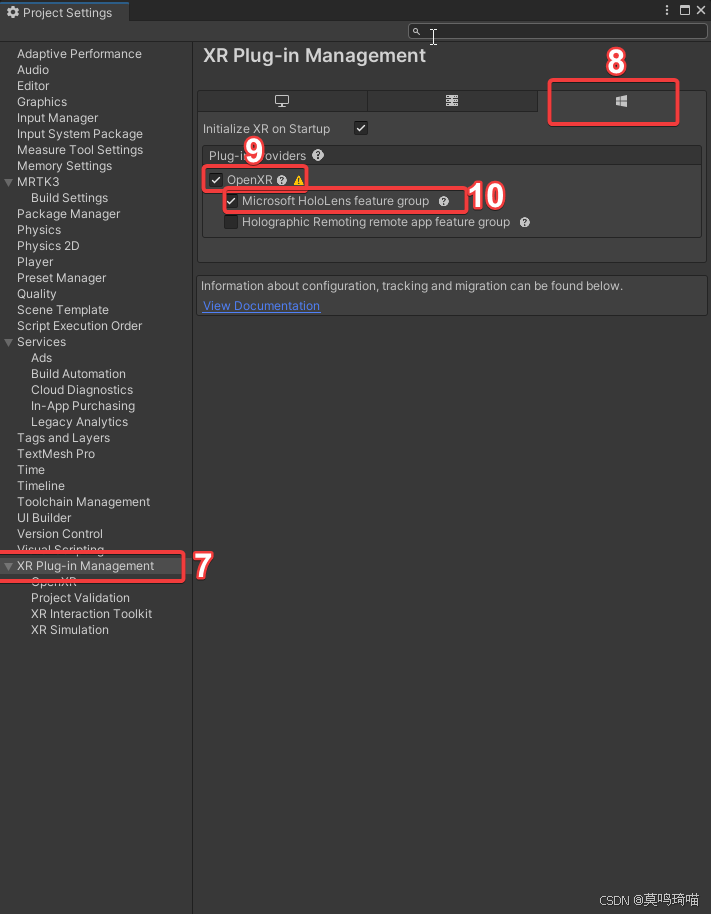The image size is (711, 914).
Task: Collapse the Services tree arrow
Action: point(9,342)
